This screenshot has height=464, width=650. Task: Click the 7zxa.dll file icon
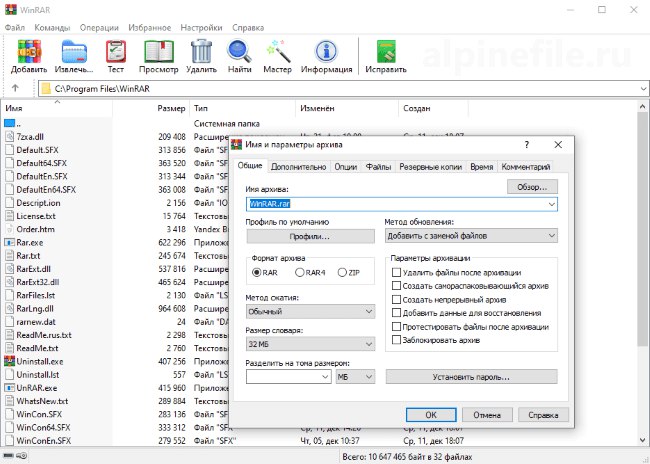click(x=10, y=136)
